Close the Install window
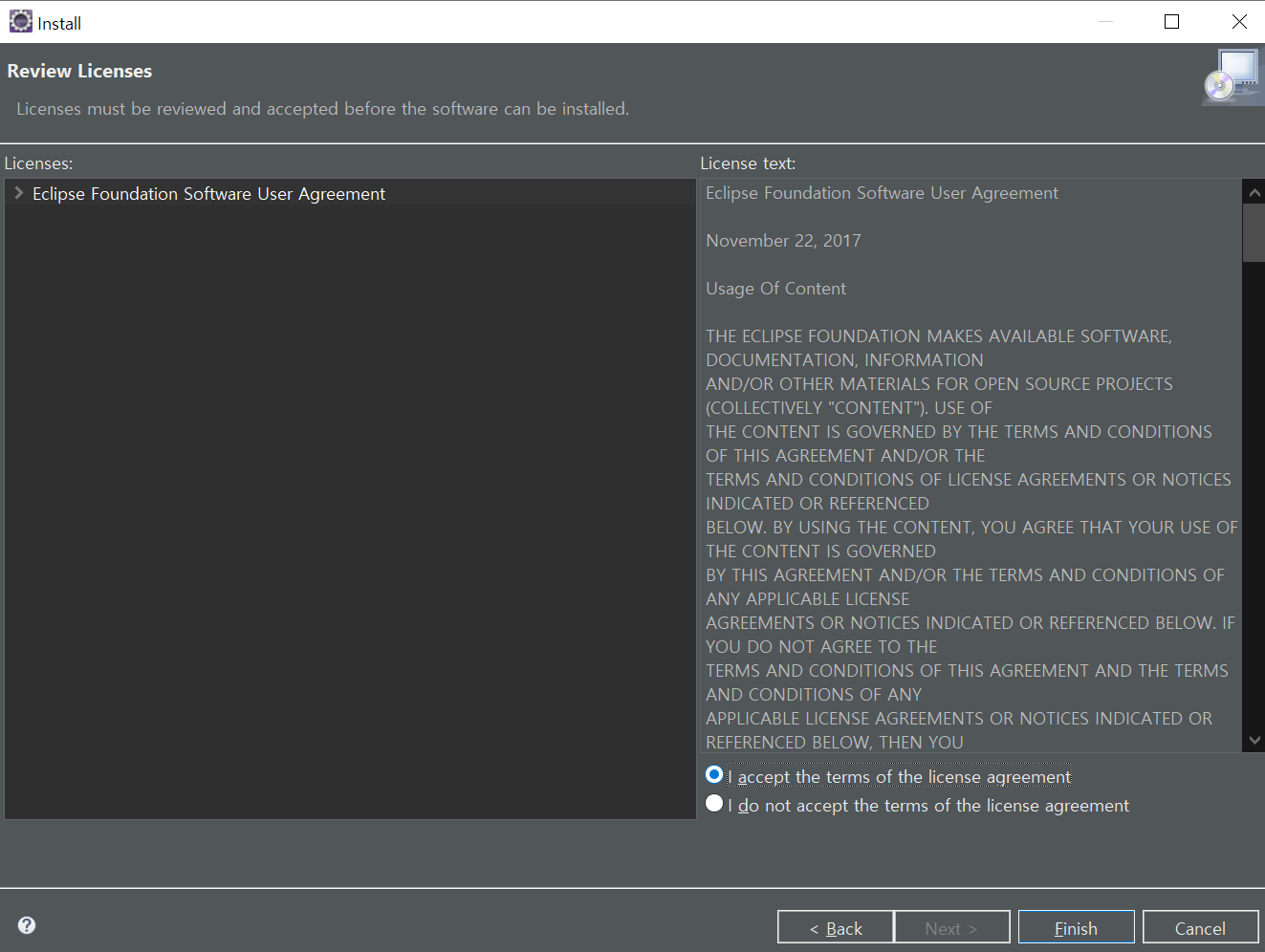 point(1239,21)
